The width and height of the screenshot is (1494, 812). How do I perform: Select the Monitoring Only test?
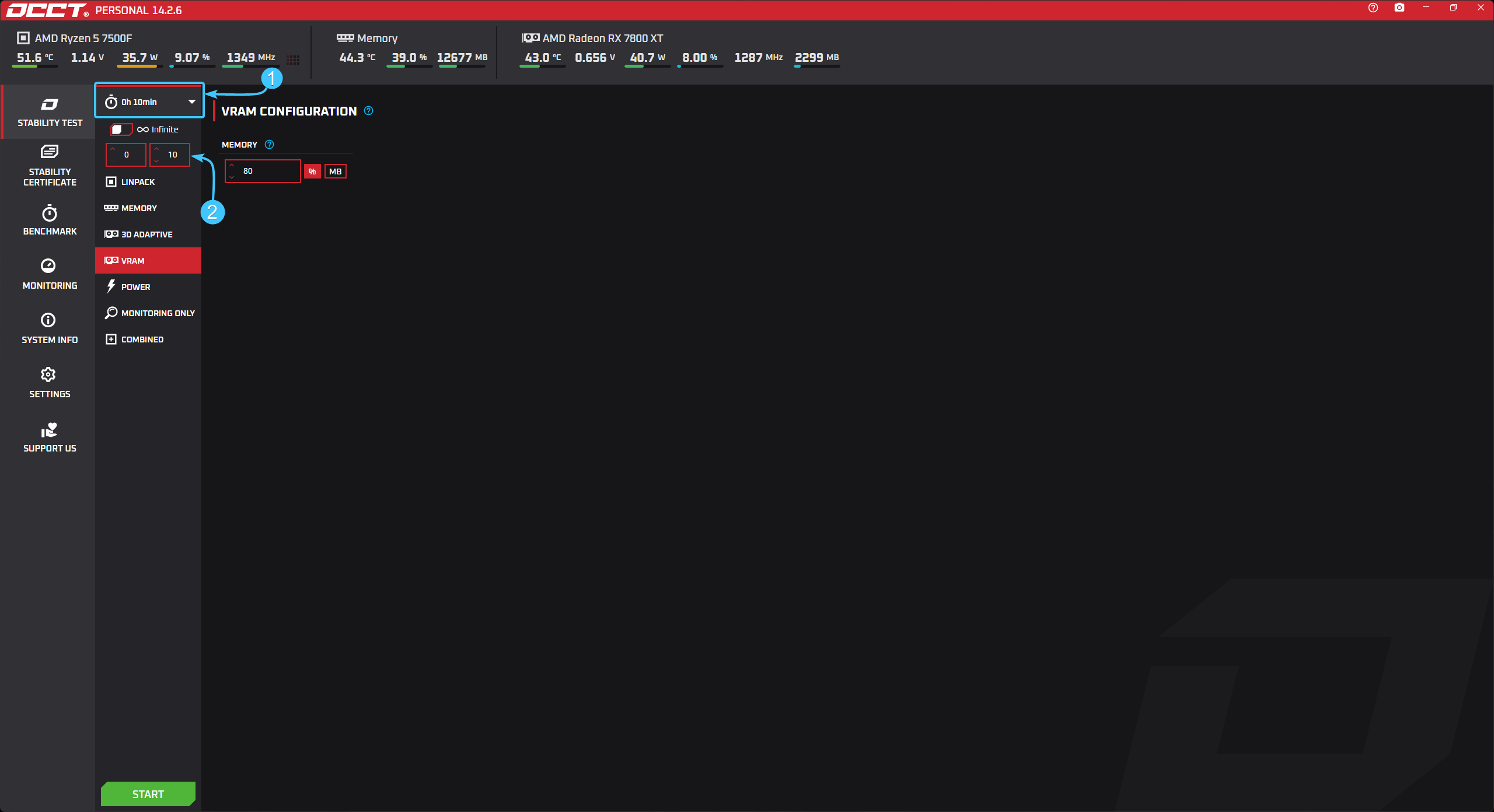(x=158, y=313)
